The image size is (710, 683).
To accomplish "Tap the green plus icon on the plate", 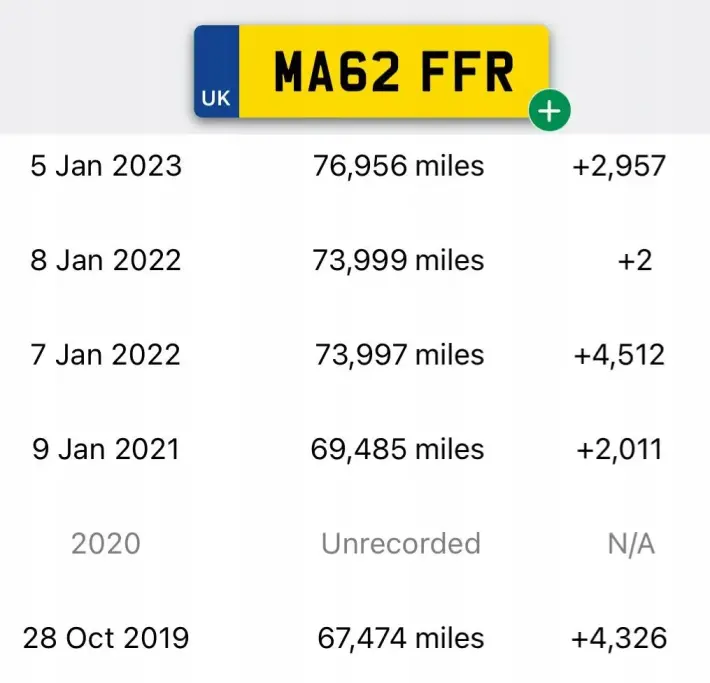I will click(549, 111).
